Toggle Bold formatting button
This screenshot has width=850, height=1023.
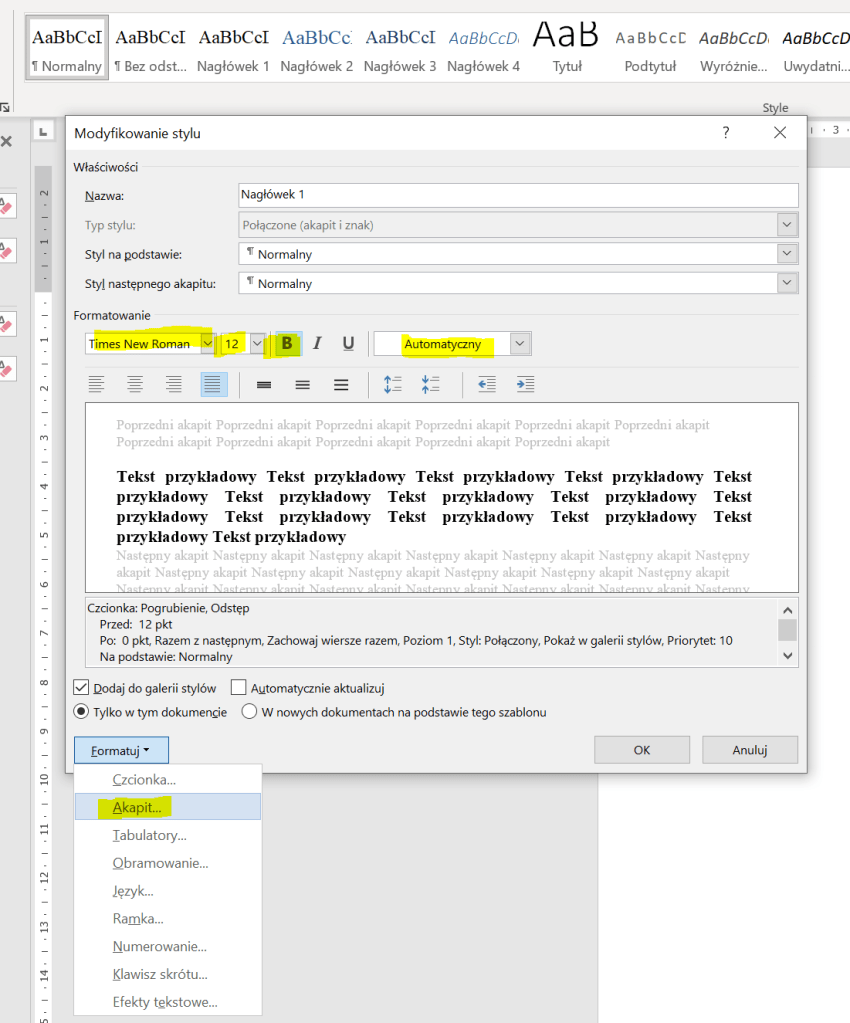point(288,344)
